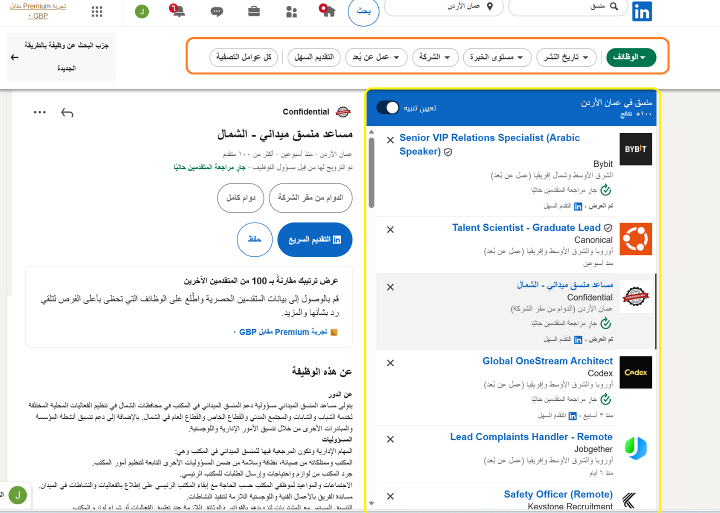Image resolution: width=720 pixels, height=513 pixels.
Task: Open profile avatar in top navbar
Action: tap(142, 11)
